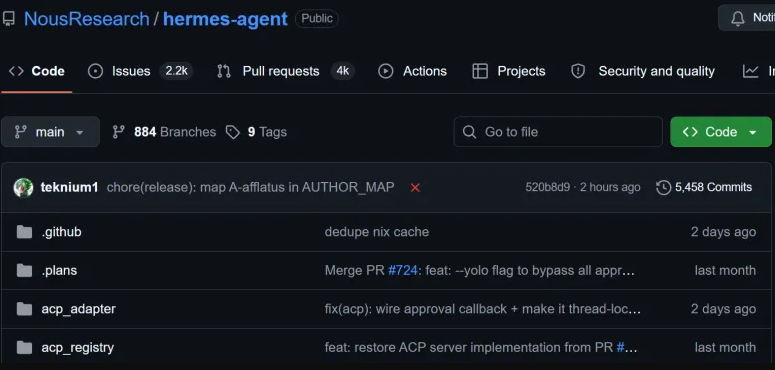Click the Issues circle-dot icon

pyautogui.click(x=95, y=71)
